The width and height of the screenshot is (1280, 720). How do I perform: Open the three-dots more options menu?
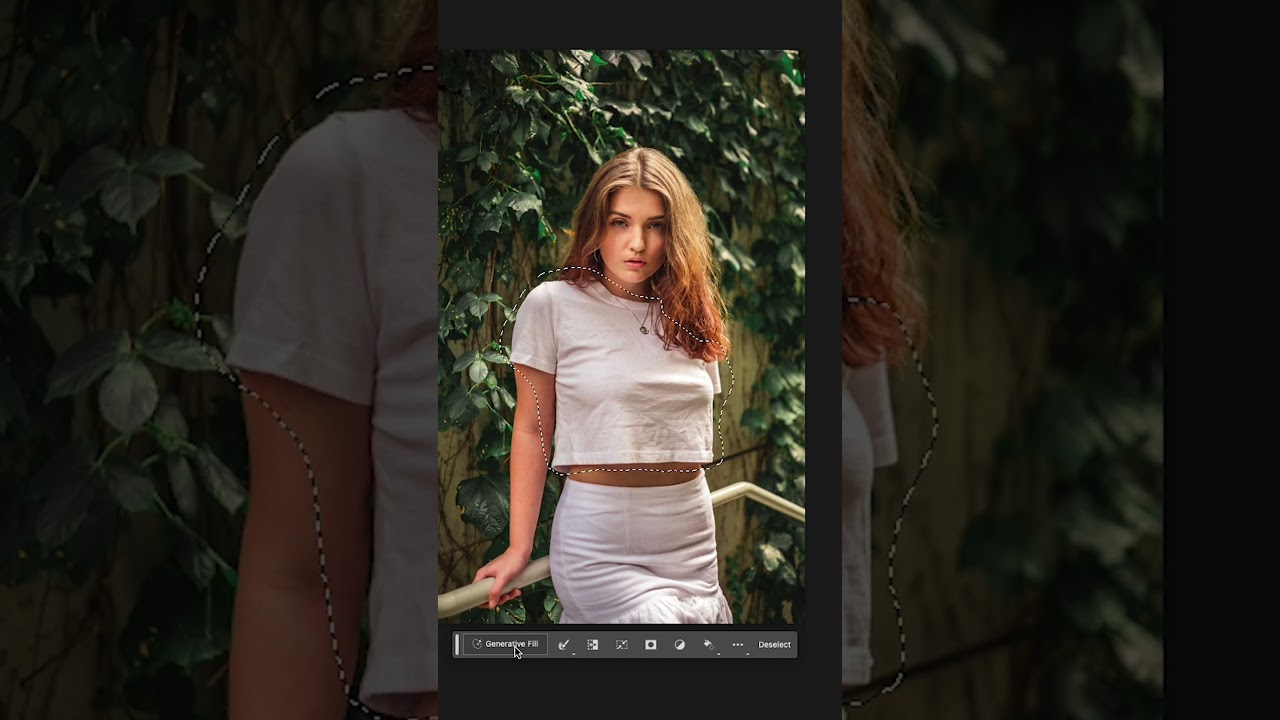tap(738, 645)
